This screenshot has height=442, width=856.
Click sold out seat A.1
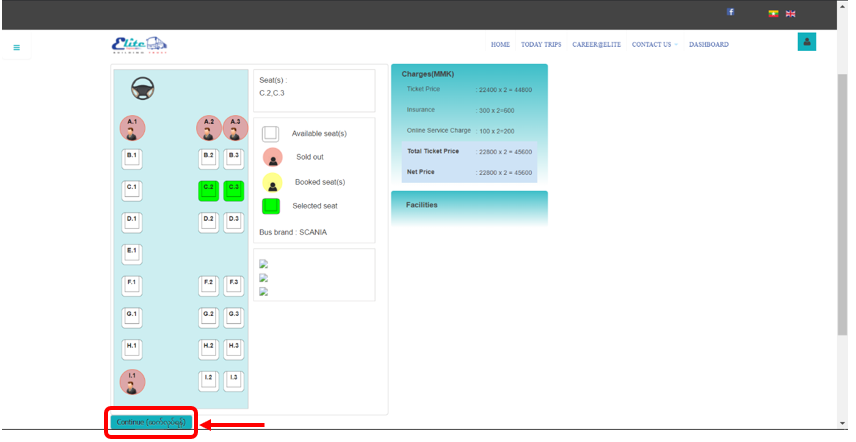point(132,127)
